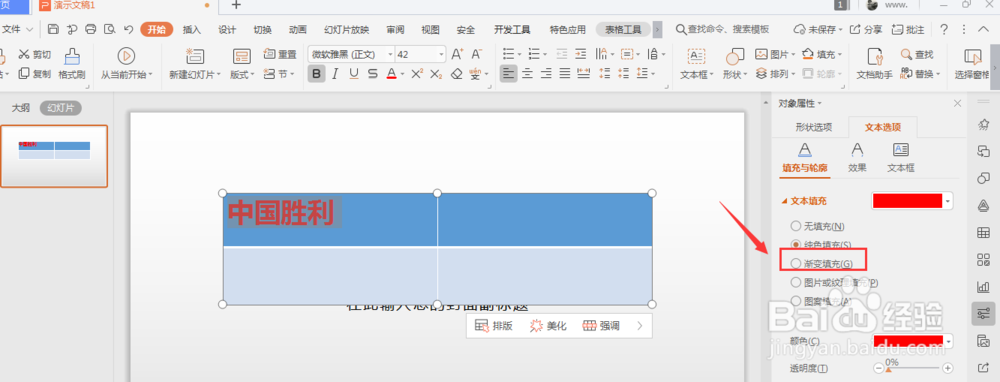Start slideshow from current slide icon

[x=126, y=55]
